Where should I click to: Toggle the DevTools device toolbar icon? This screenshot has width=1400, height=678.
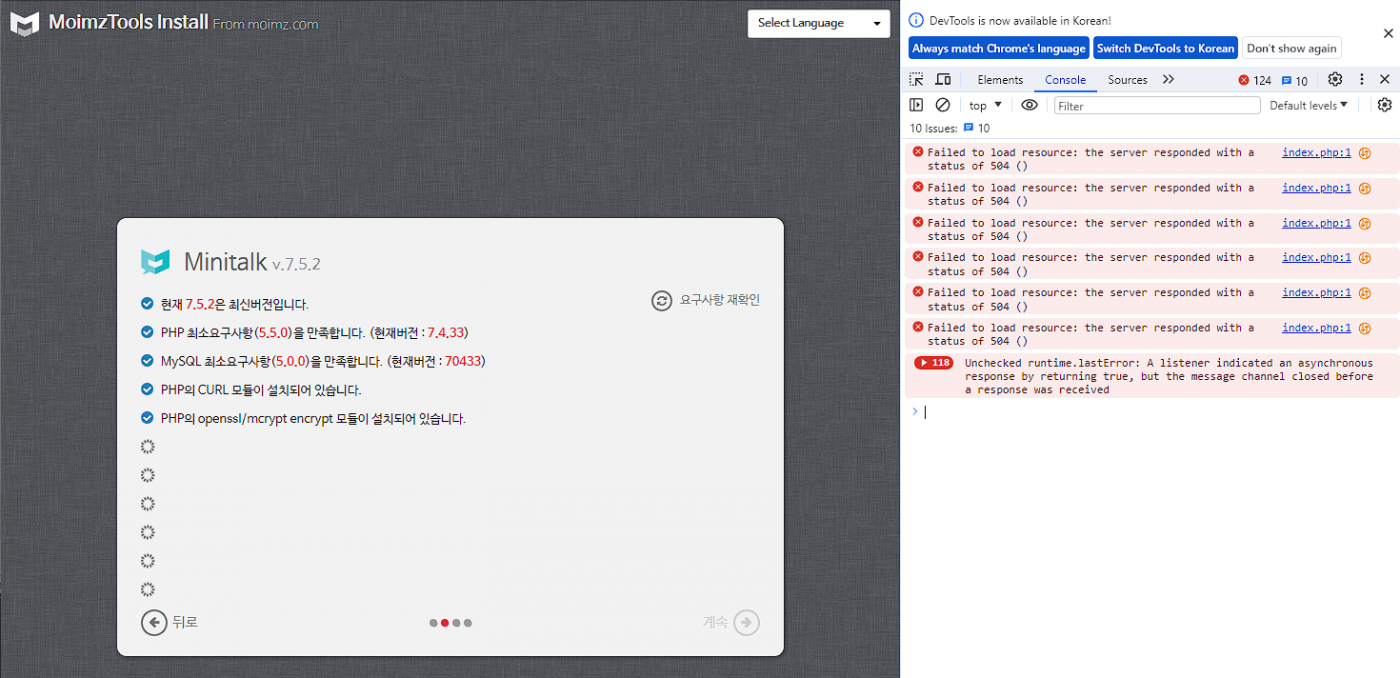coord(943,80)
